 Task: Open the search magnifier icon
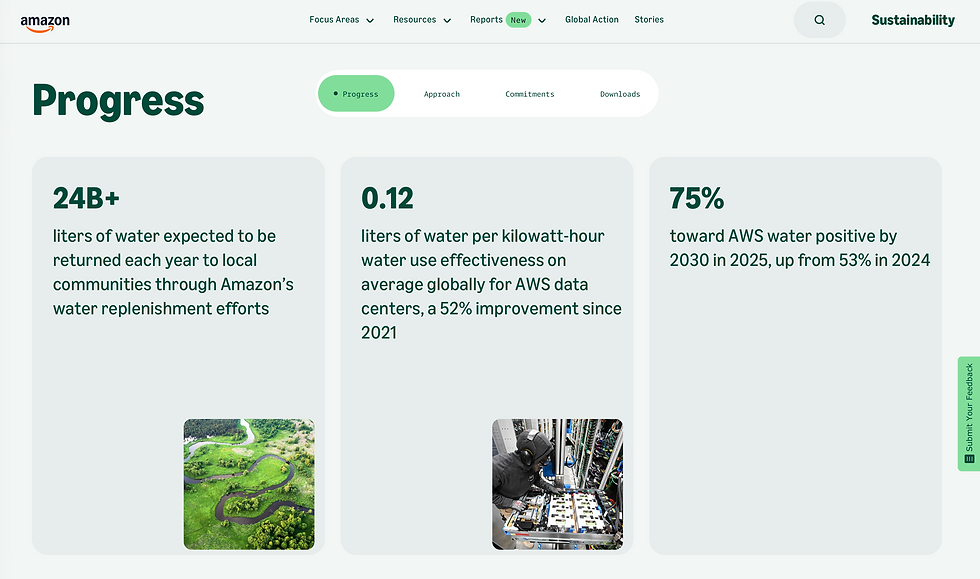pos(819,20)
